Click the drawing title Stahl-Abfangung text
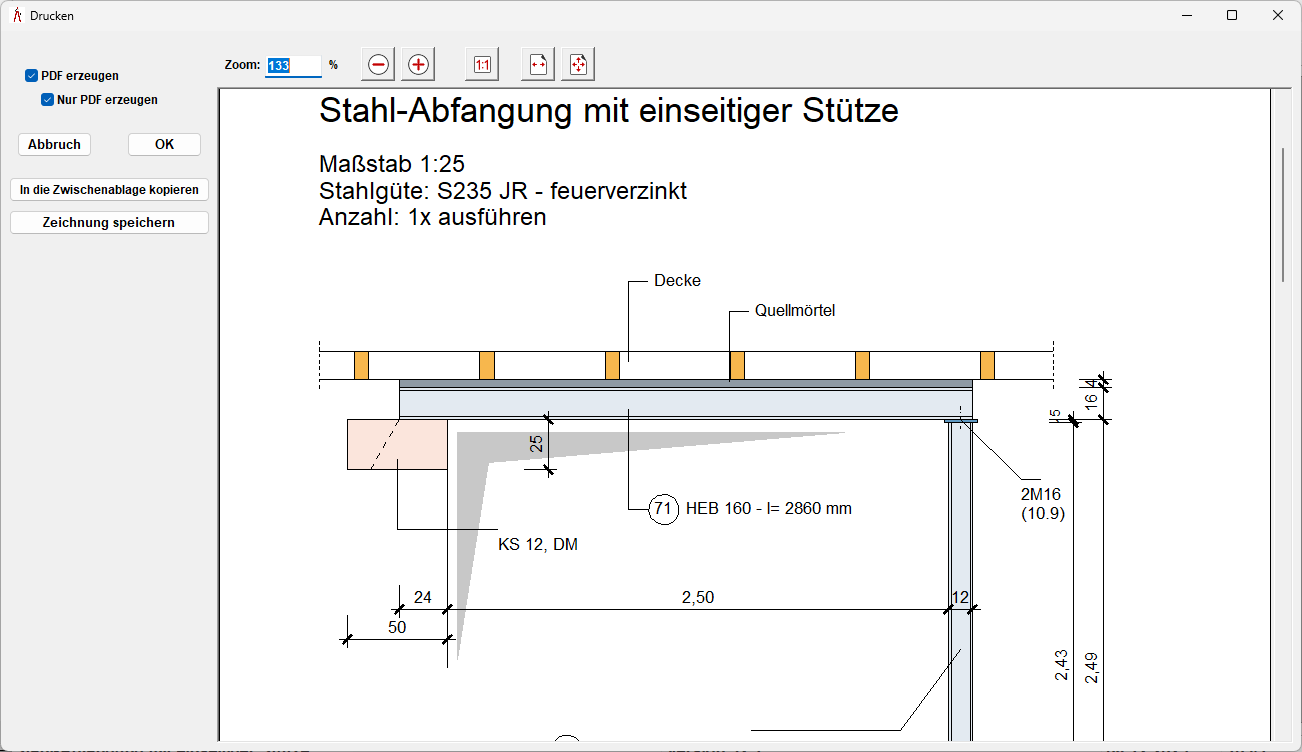The width and height of the screenshot is (1302, 752). [608, 111]
